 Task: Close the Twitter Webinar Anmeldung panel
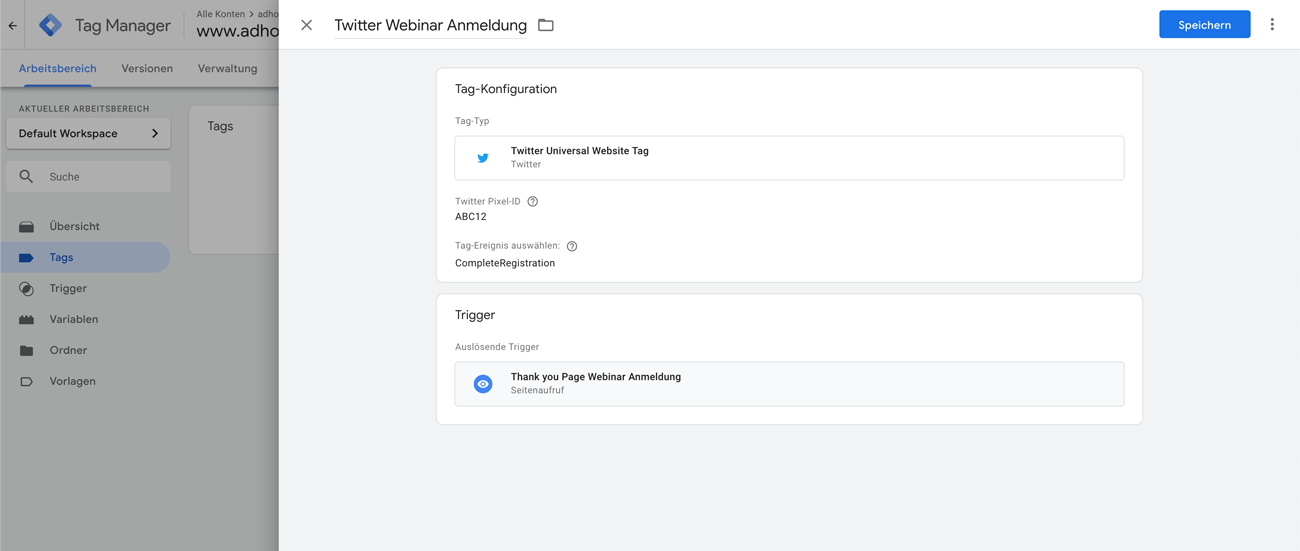click(307, 25)
